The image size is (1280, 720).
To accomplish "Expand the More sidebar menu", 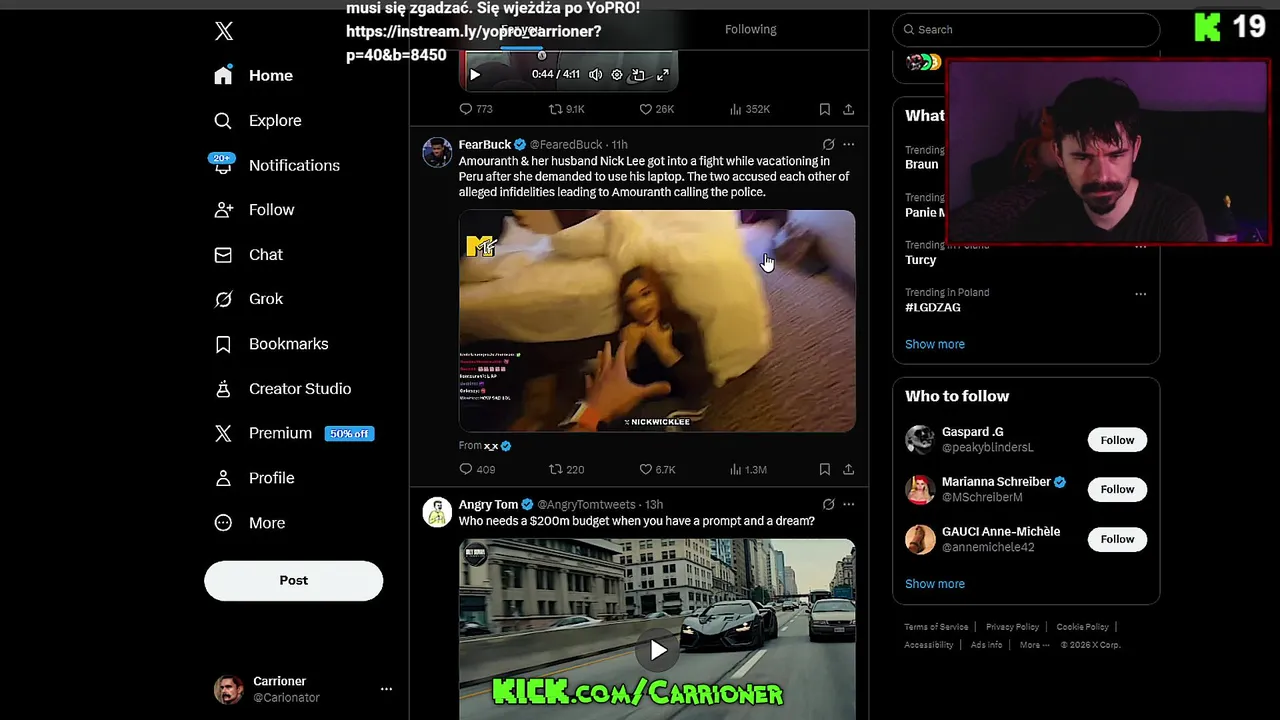I will pyautogui.click(x=250, y=523).
